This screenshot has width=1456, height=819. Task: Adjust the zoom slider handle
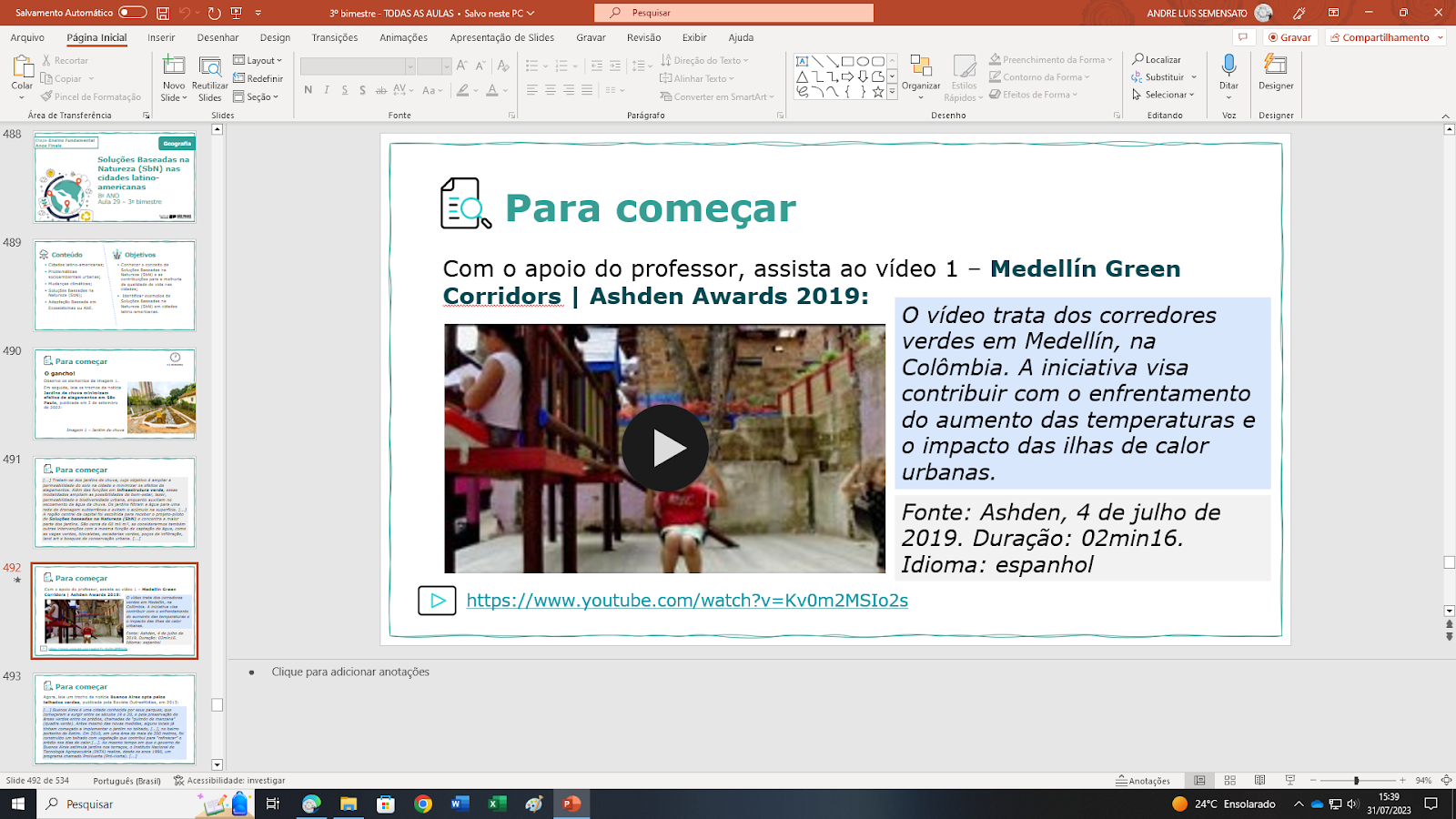pyautogui.click(x=1356, y=781)
